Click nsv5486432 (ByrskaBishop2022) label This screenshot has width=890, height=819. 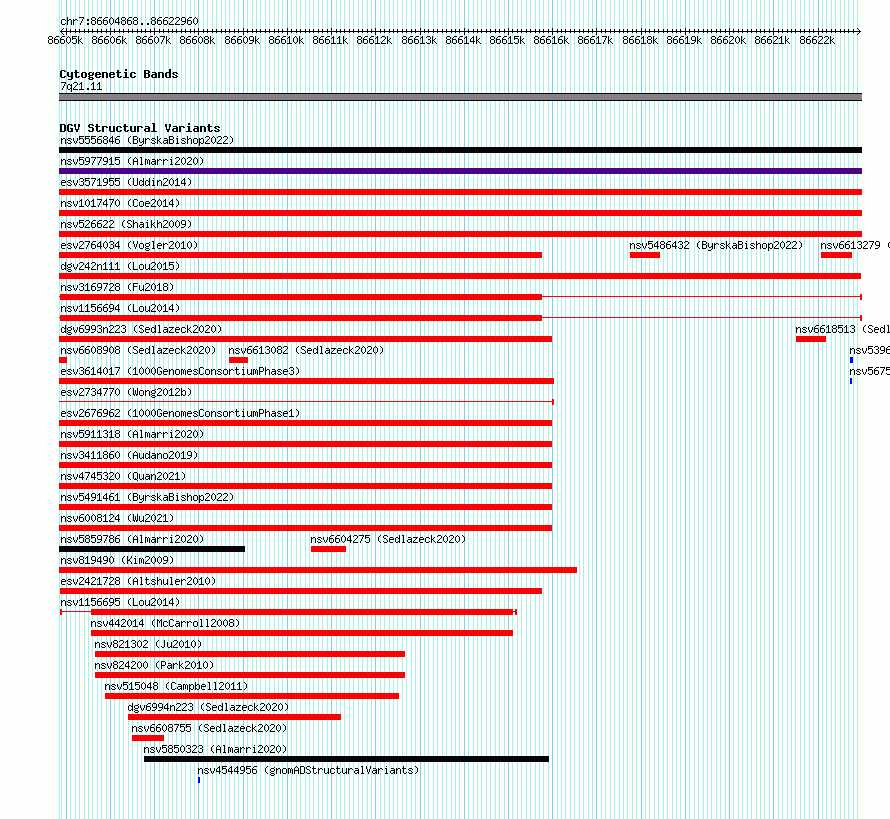coord(716,245)
